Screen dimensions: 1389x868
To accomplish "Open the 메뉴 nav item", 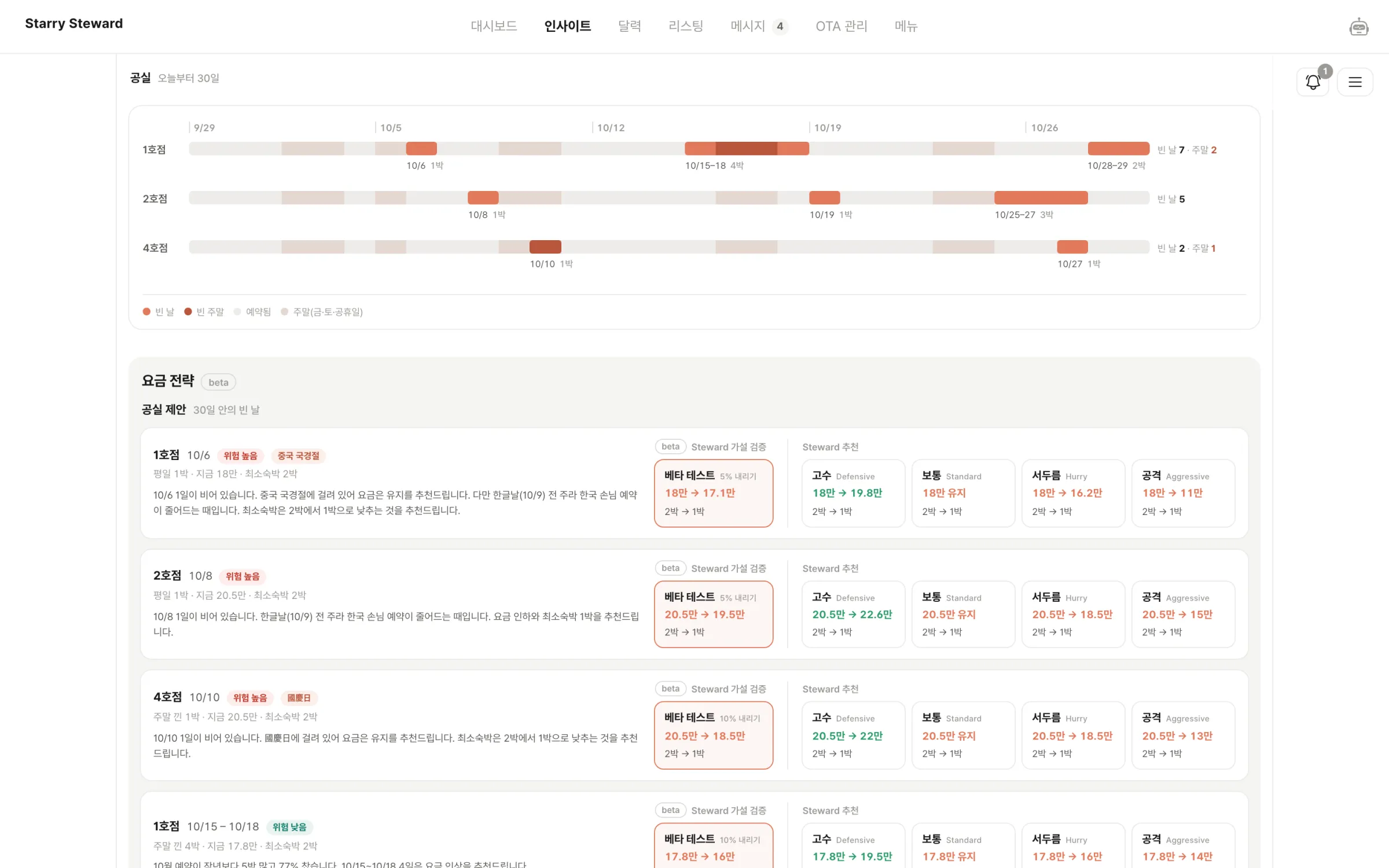I will 906,26.
